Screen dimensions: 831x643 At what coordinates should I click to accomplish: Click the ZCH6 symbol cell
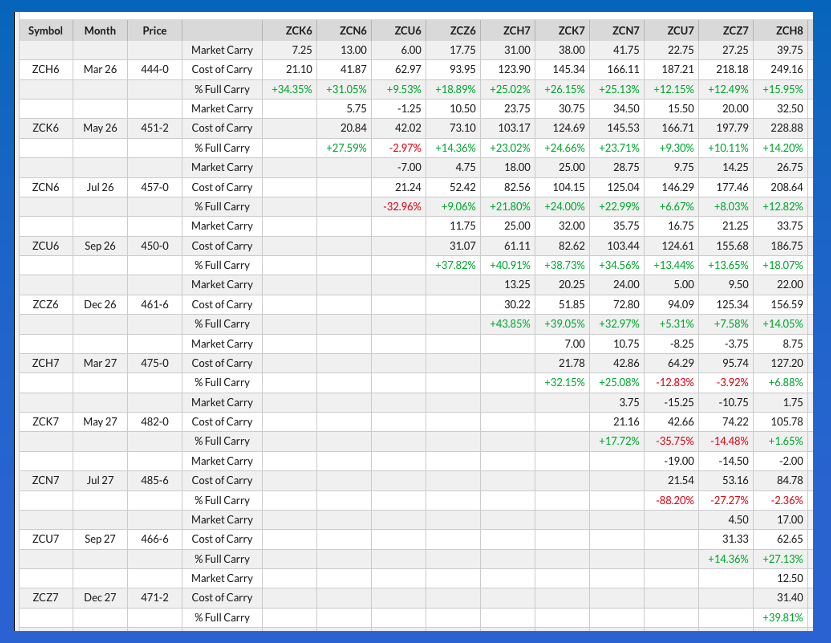[46, 69]
